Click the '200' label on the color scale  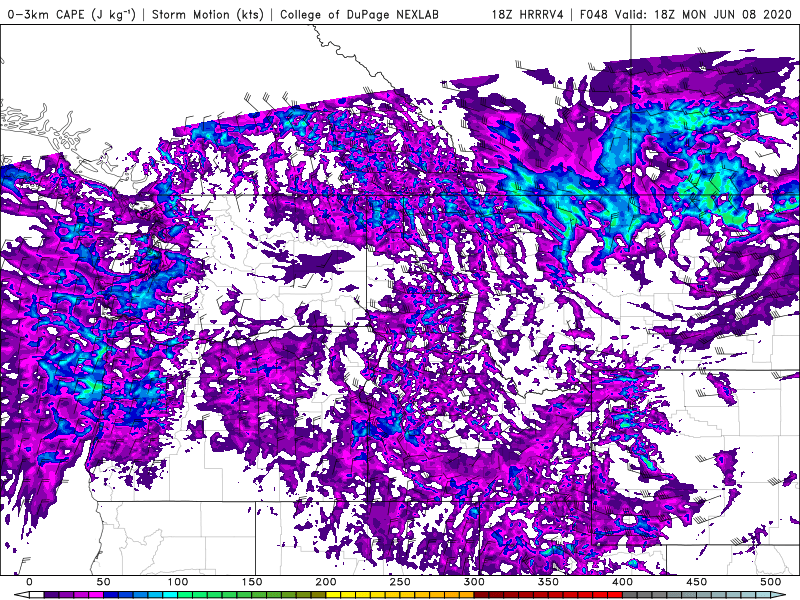326,582
